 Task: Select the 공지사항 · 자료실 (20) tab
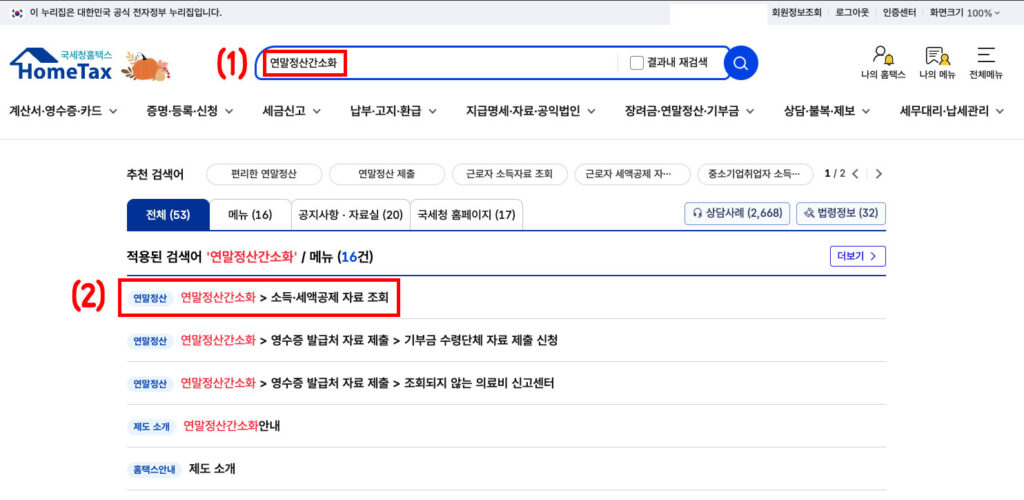point(351,215)
